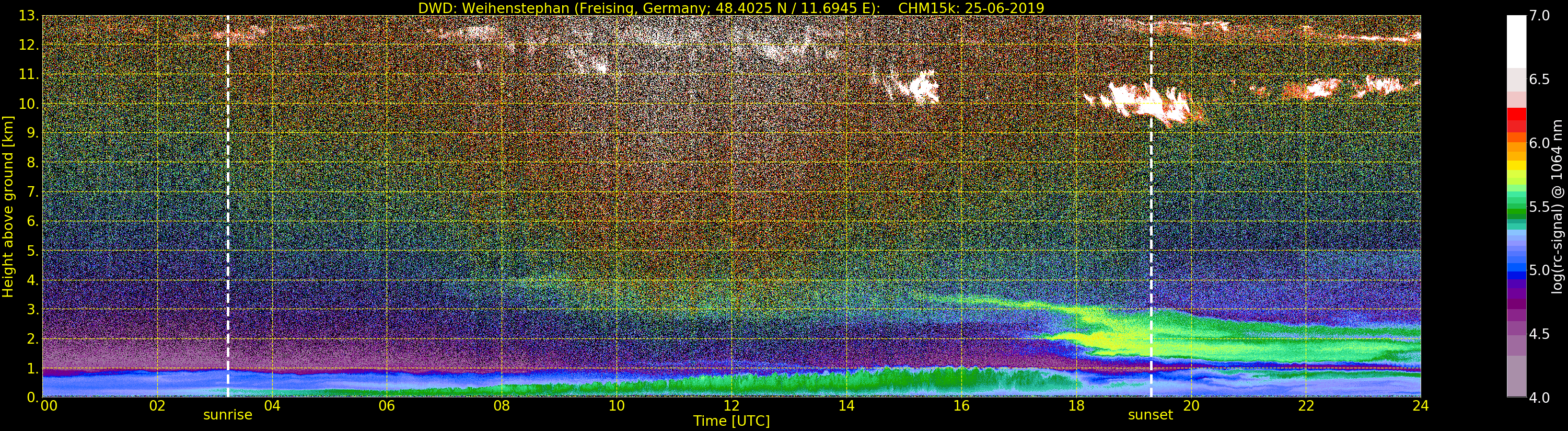1568x431 pixels.
Task: Select the colorbar label 'log(rc-signal) @ 1064 nm'
Action: 1558,207
